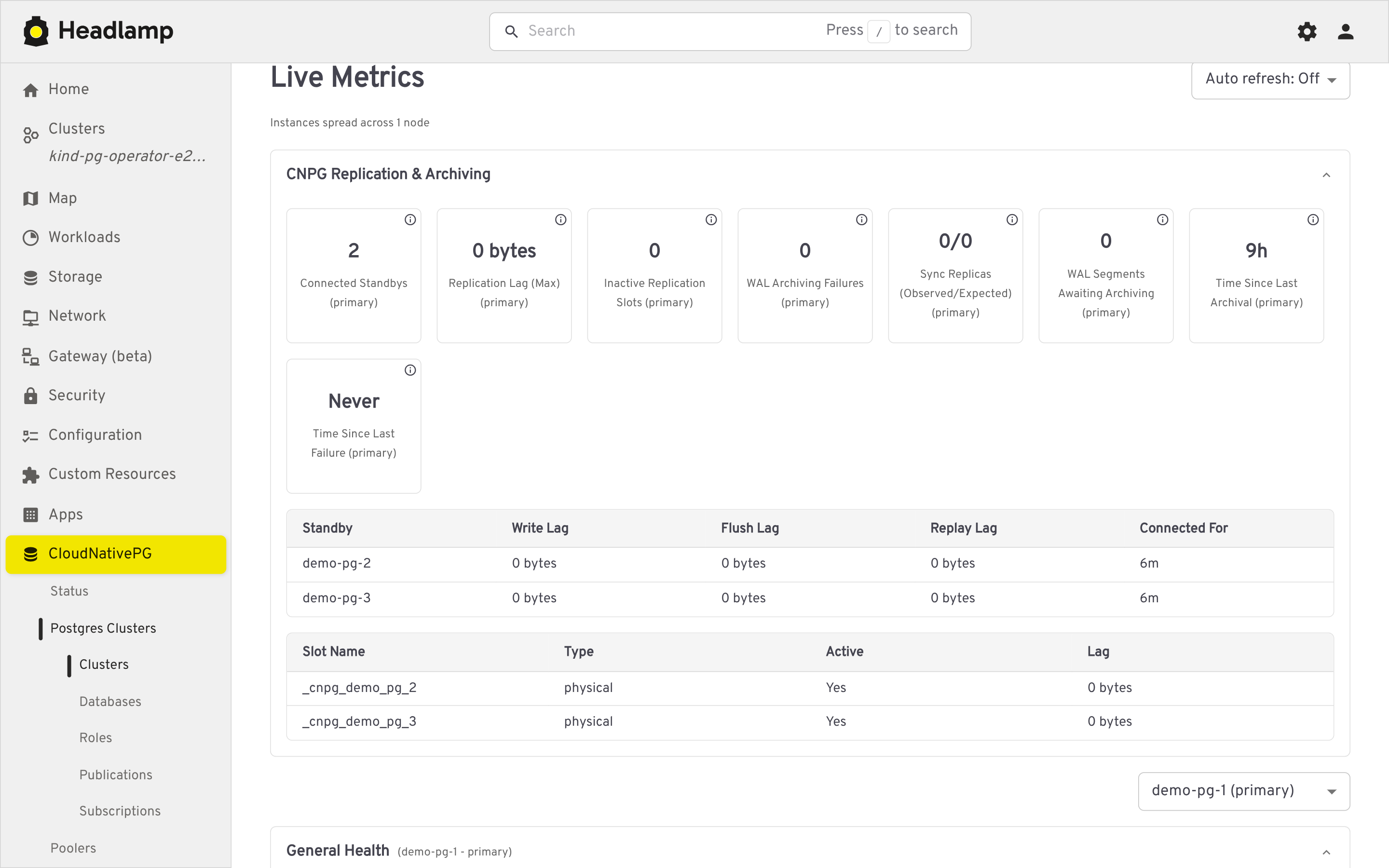Click slot name _cnpg_demo_pg_2
Screen dimensions: 1389x868
359,688
